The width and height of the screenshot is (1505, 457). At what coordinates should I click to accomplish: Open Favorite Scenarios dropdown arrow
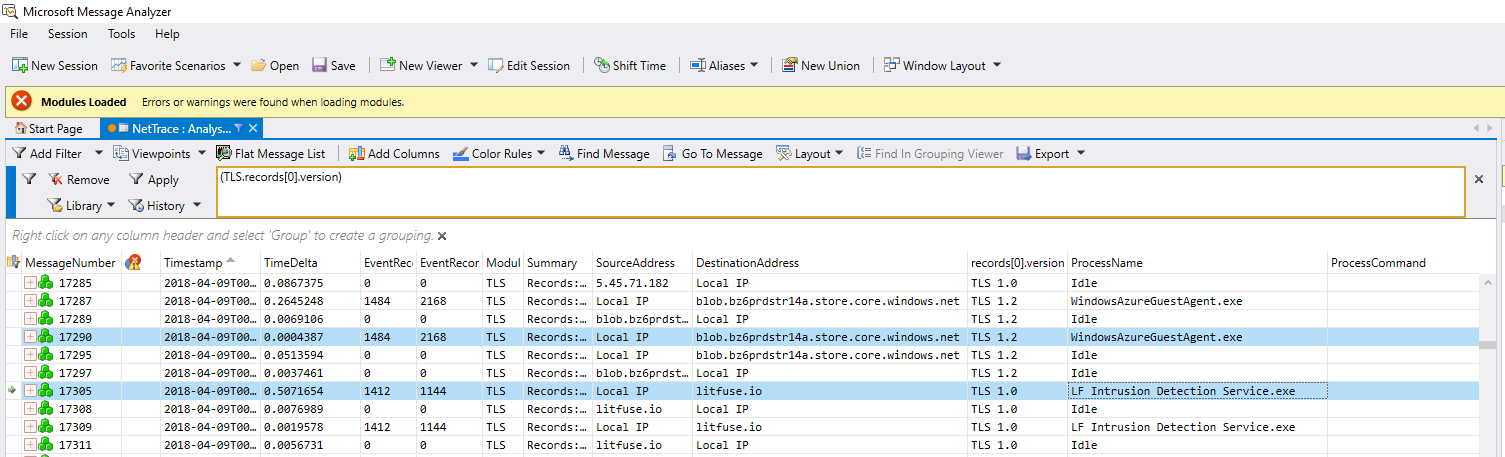click(x=237, y=65)
